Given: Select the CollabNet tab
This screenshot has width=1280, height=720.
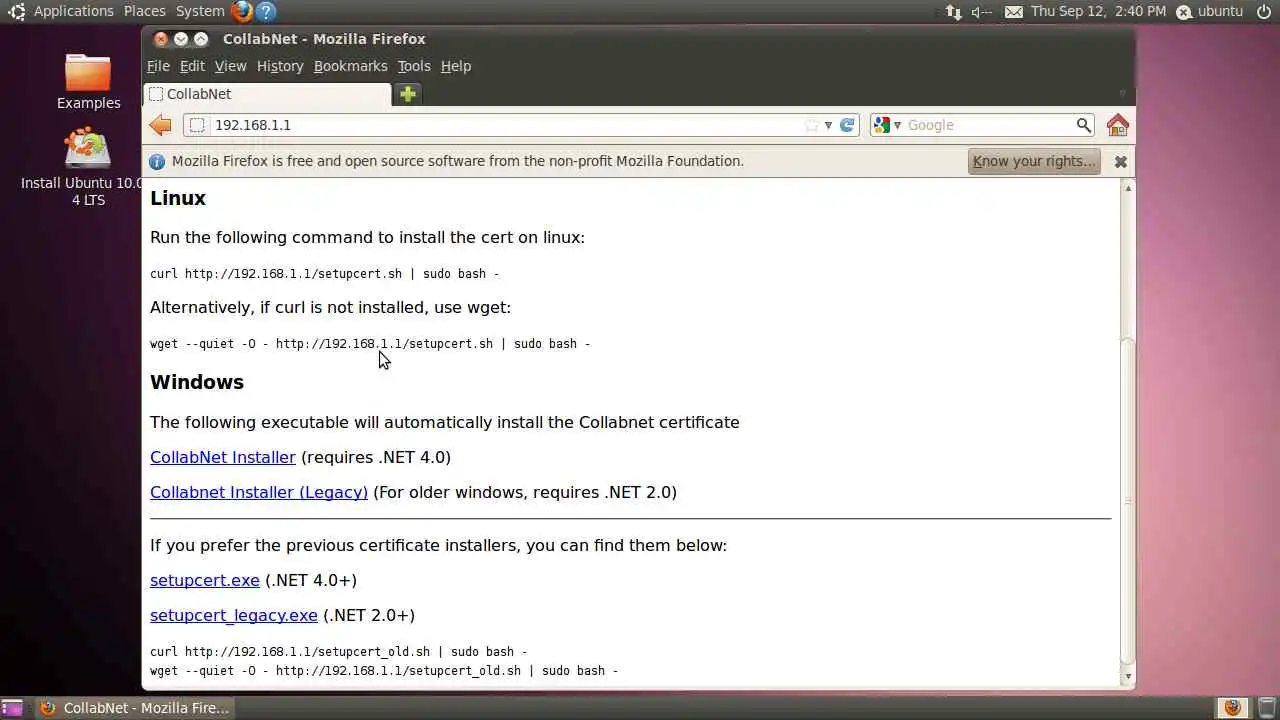Looking at the screenshot, I should click(267, 94).
